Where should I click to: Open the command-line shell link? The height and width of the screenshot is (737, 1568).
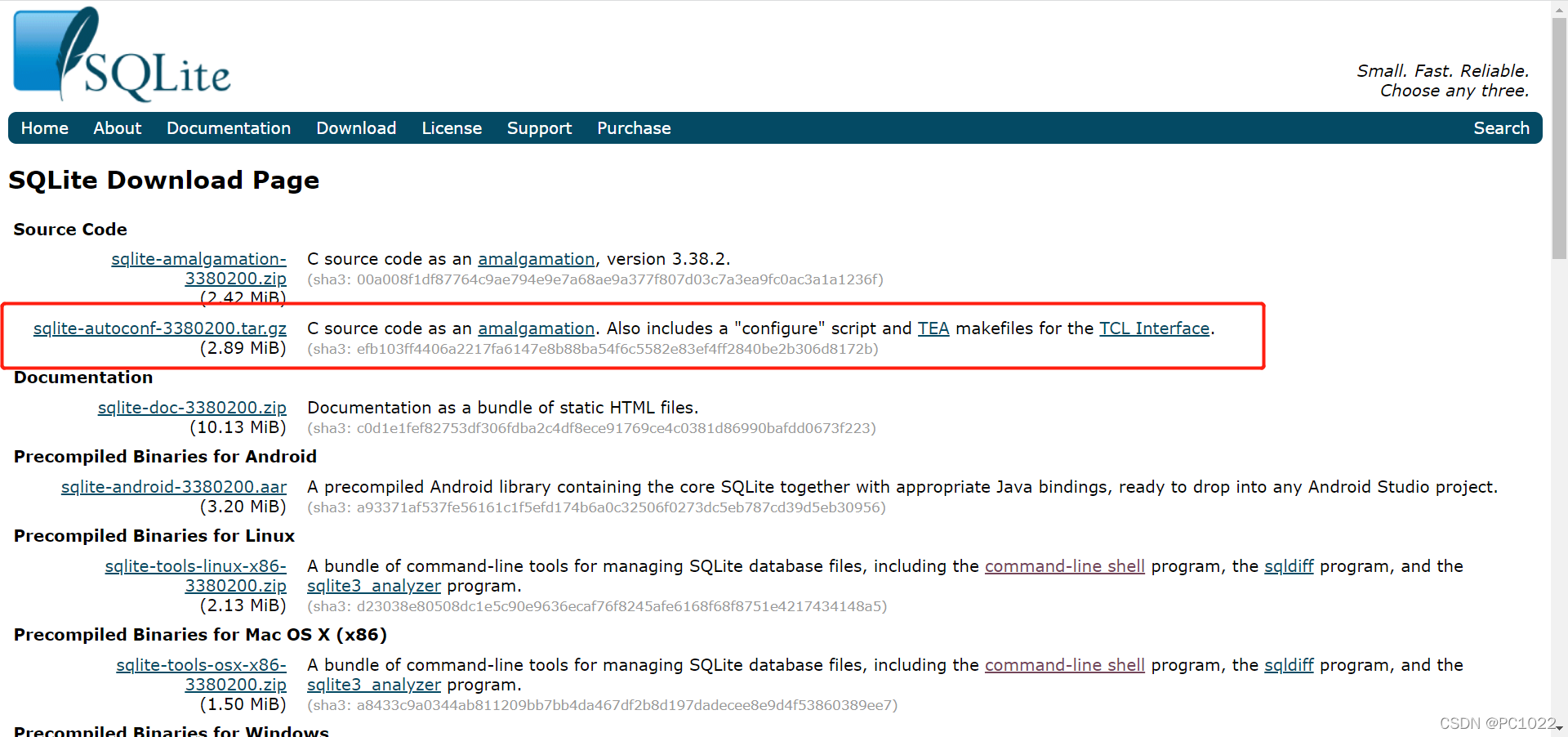point(1065,565)
